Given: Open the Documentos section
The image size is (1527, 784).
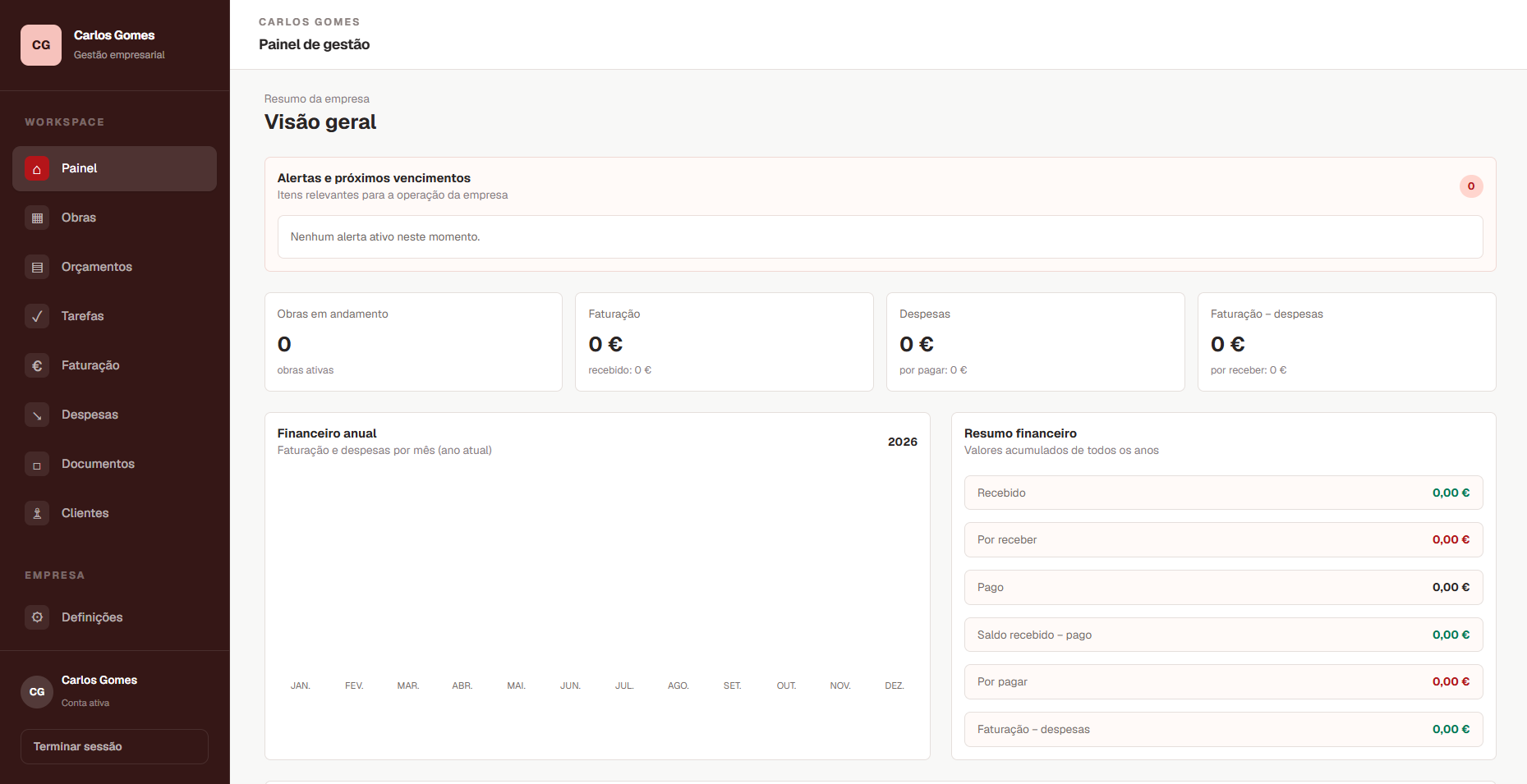Looking at the screenshot, I should click(114, 464).
